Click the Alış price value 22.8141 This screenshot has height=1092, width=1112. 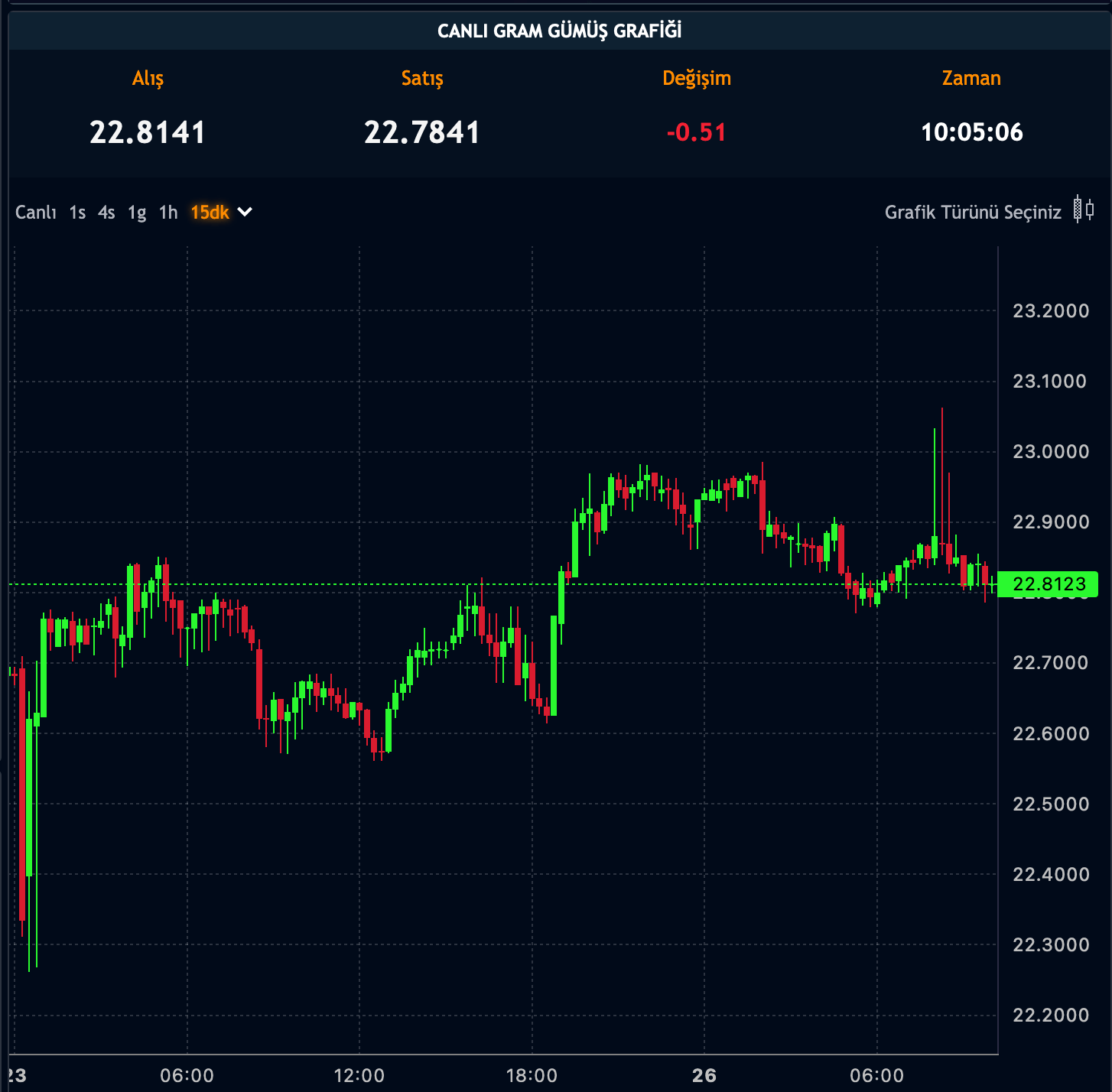(x=148, y=132)
